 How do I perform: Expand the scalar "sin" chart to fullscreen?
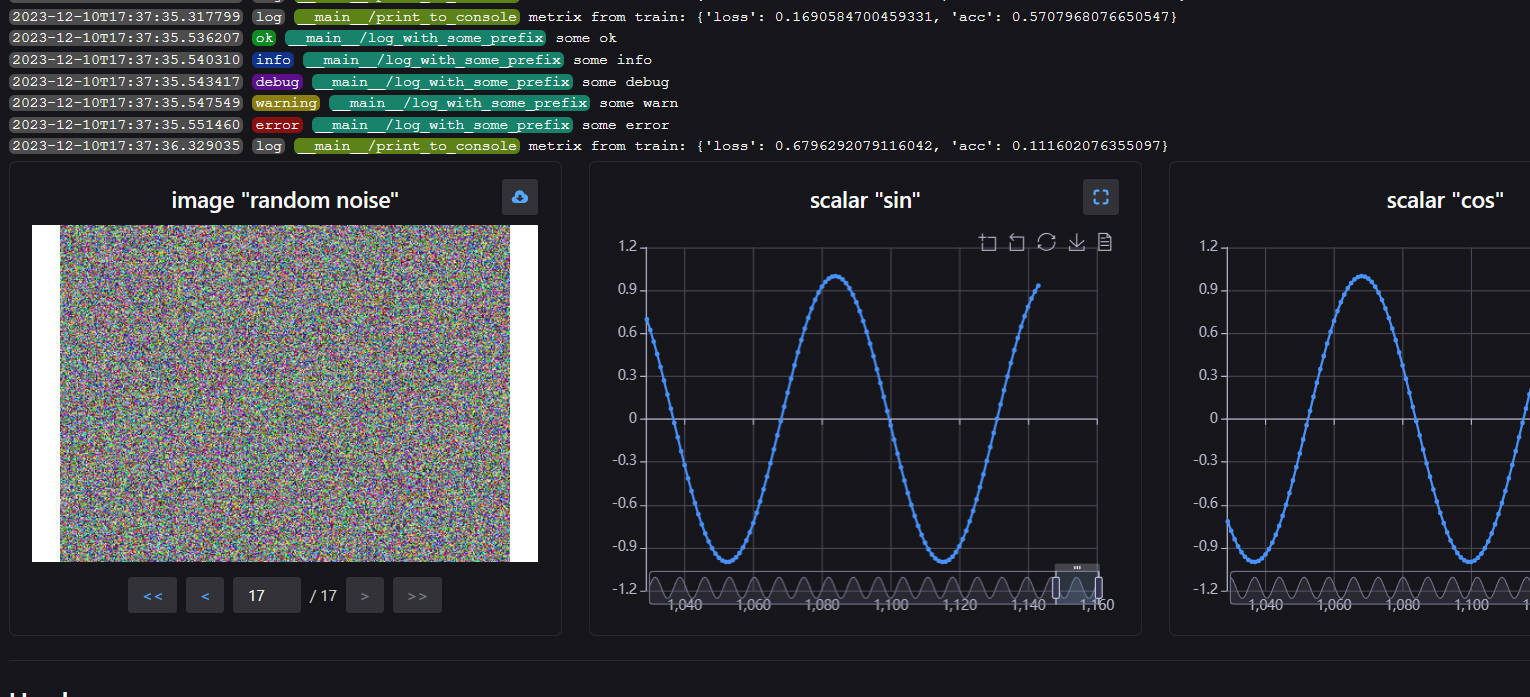[1100, 197]
